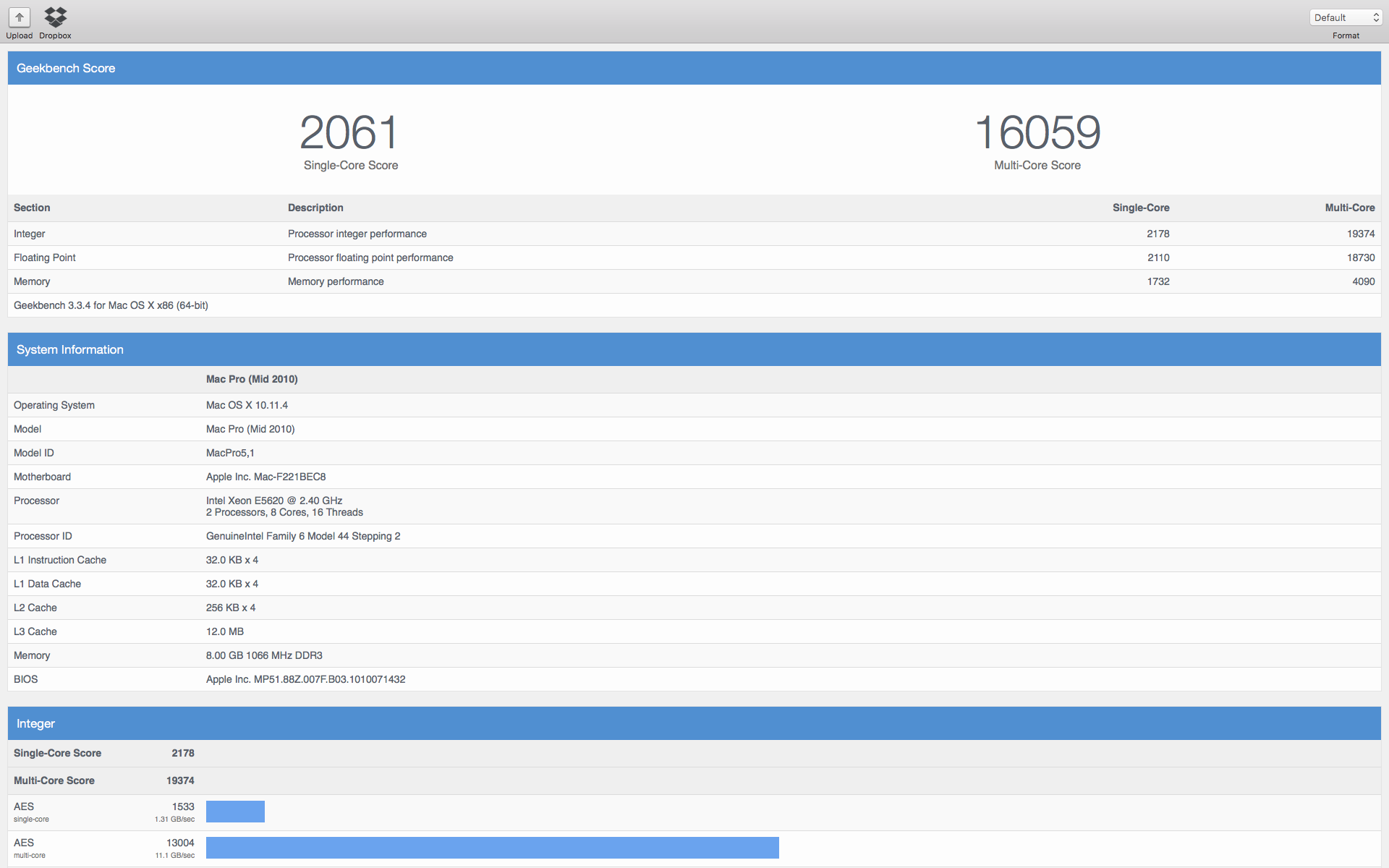Click the Multi-Core column header

point(1349,208)
